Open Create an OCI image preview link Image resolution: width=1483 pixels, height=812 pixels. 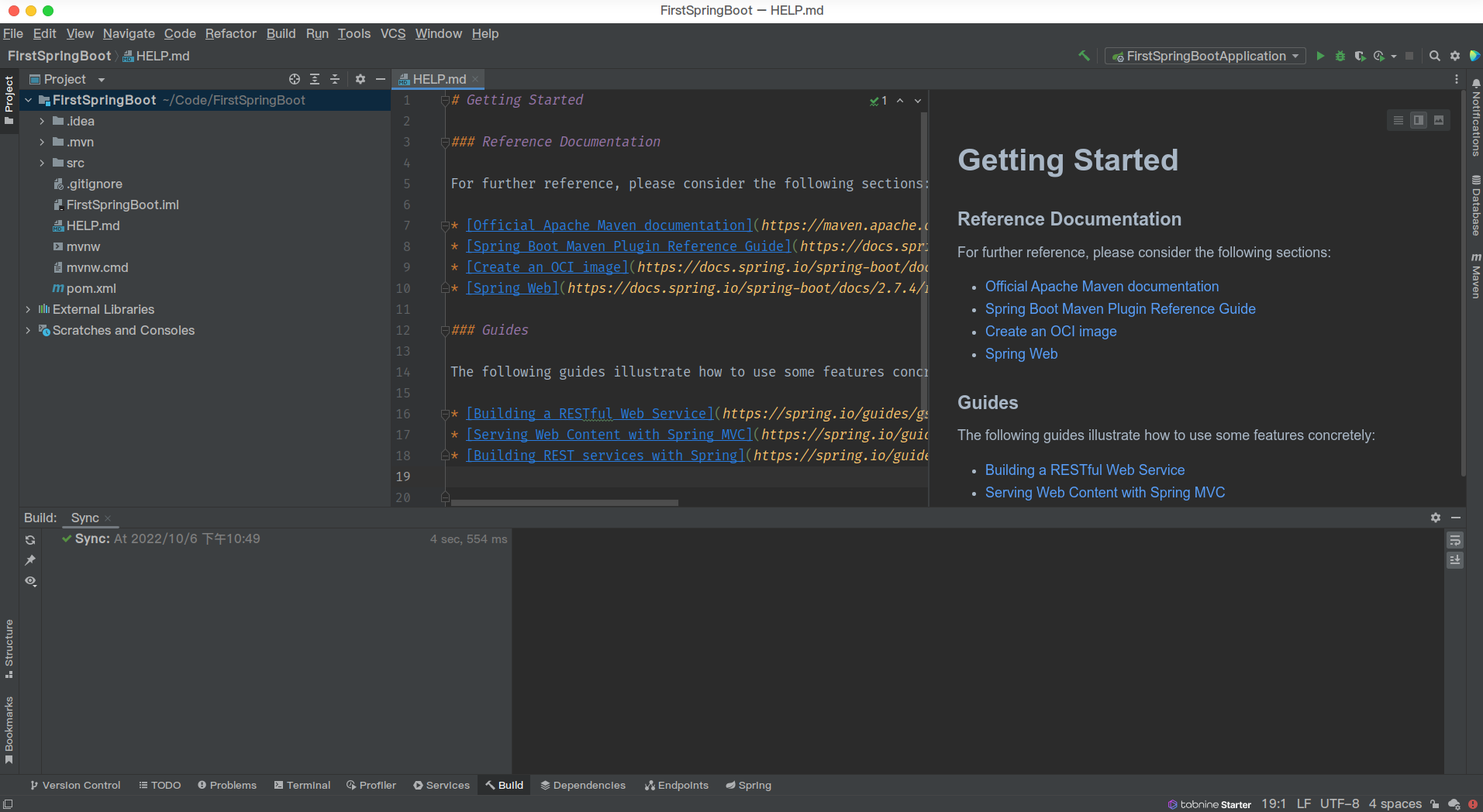coord(1050,331)
